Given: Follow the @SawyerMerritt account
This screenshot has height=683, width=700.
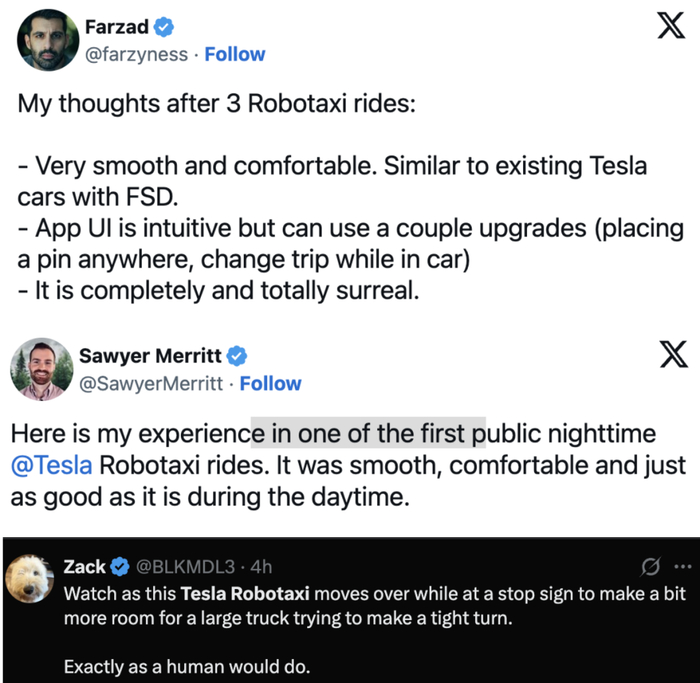Looking at the screenshot, I should coord(270,383).
